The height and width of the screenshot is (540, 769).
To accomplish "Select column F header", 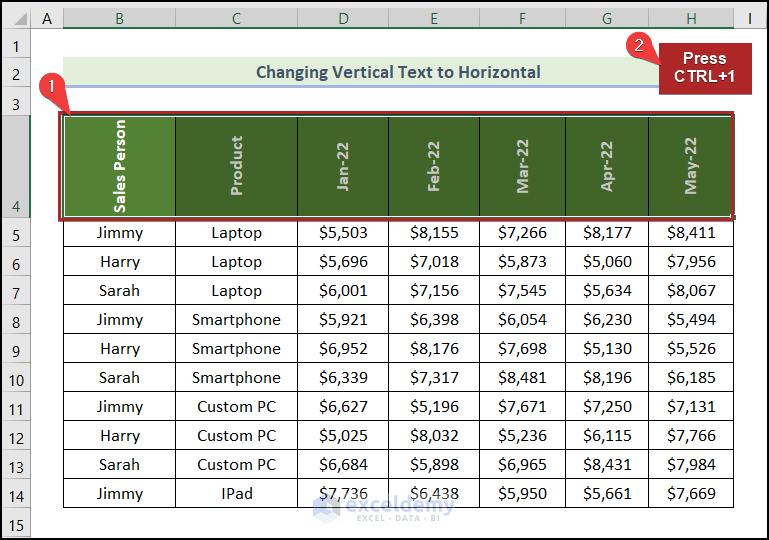I will 522,19.
